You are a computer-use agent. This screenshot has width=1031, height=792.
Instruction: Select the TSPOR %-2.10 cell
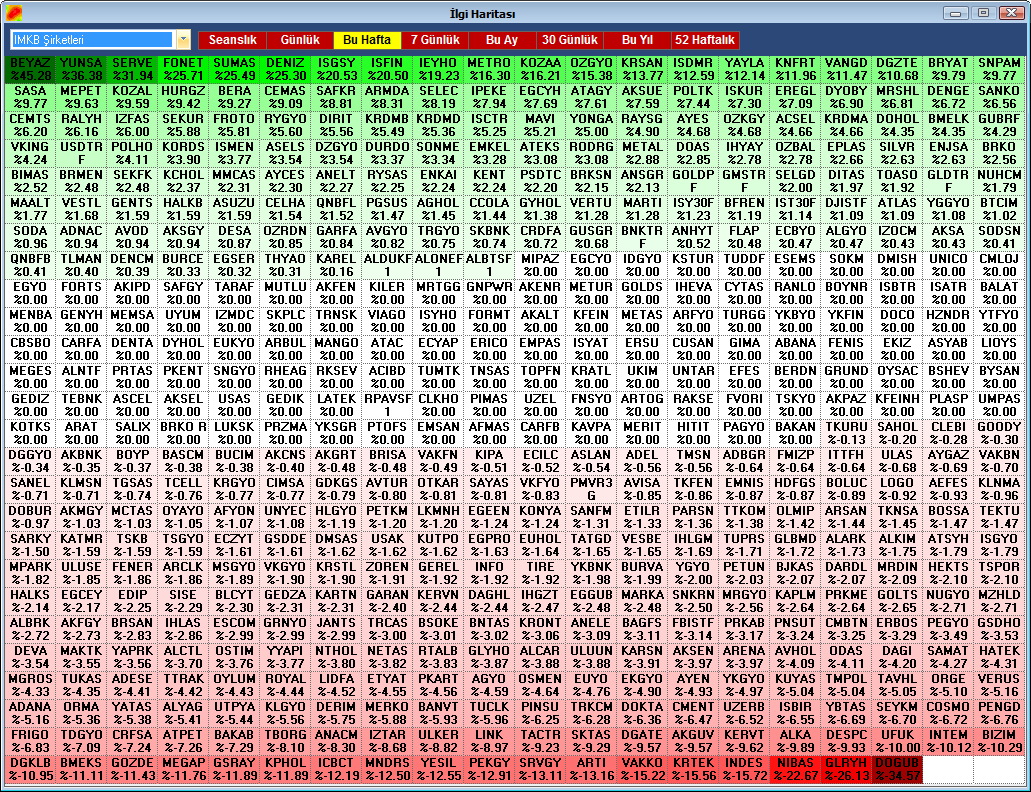tap(999, 573)
